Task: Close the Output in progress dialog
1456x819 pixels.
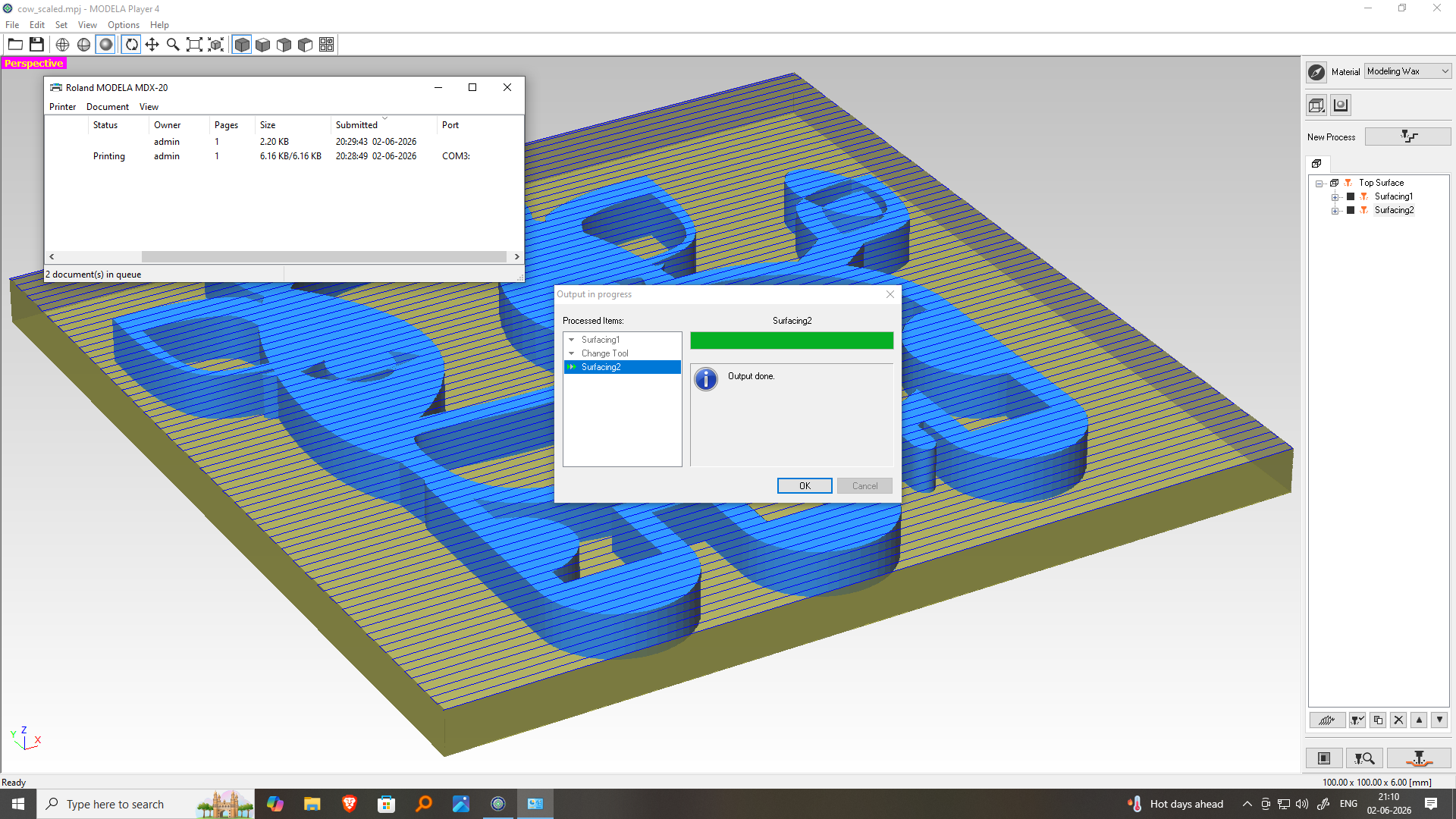Action: (x=890, y=294)
